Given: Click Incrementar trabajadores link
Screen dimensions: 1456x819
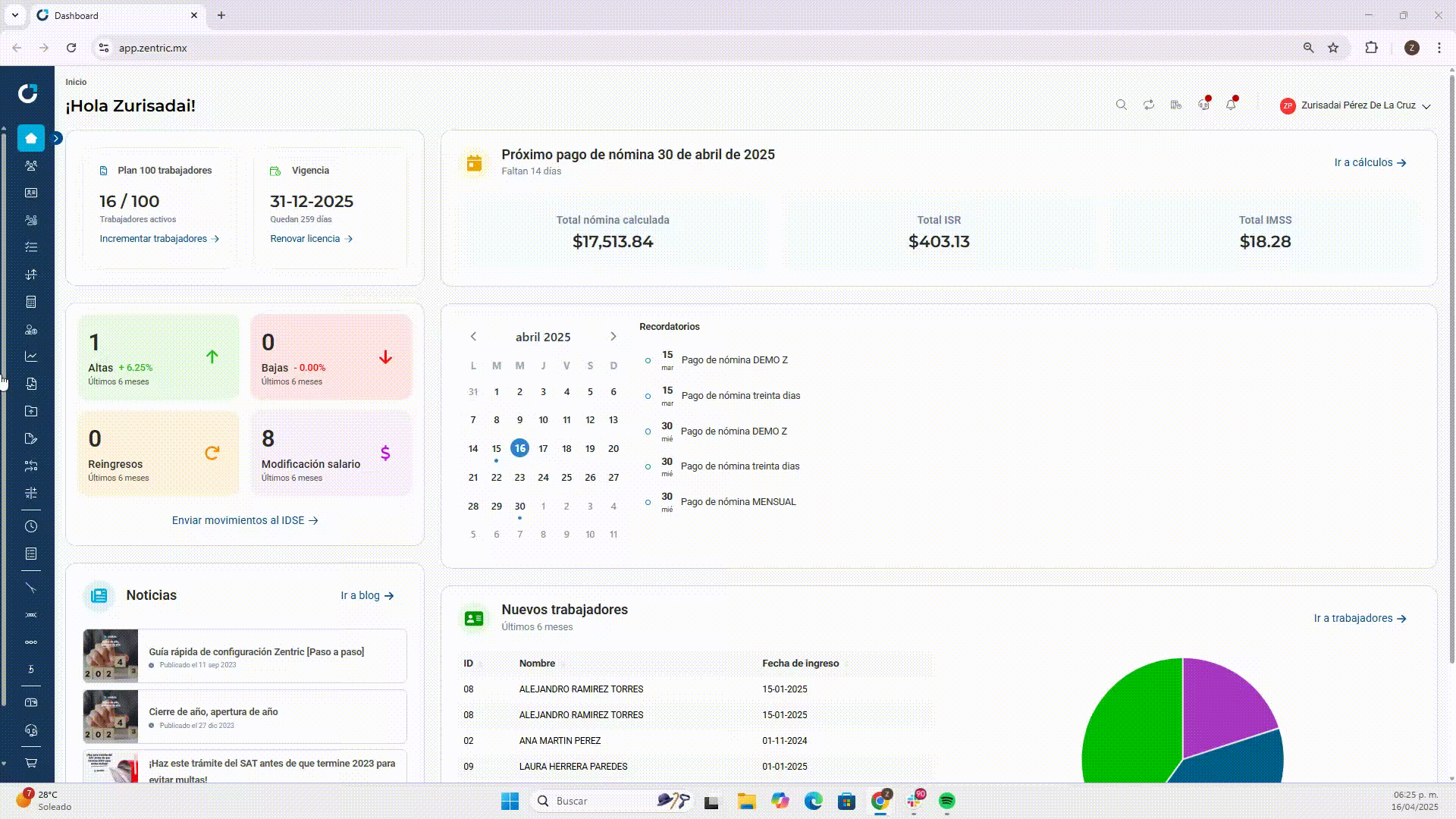Looking at the screenshot, I should point(159,238).
